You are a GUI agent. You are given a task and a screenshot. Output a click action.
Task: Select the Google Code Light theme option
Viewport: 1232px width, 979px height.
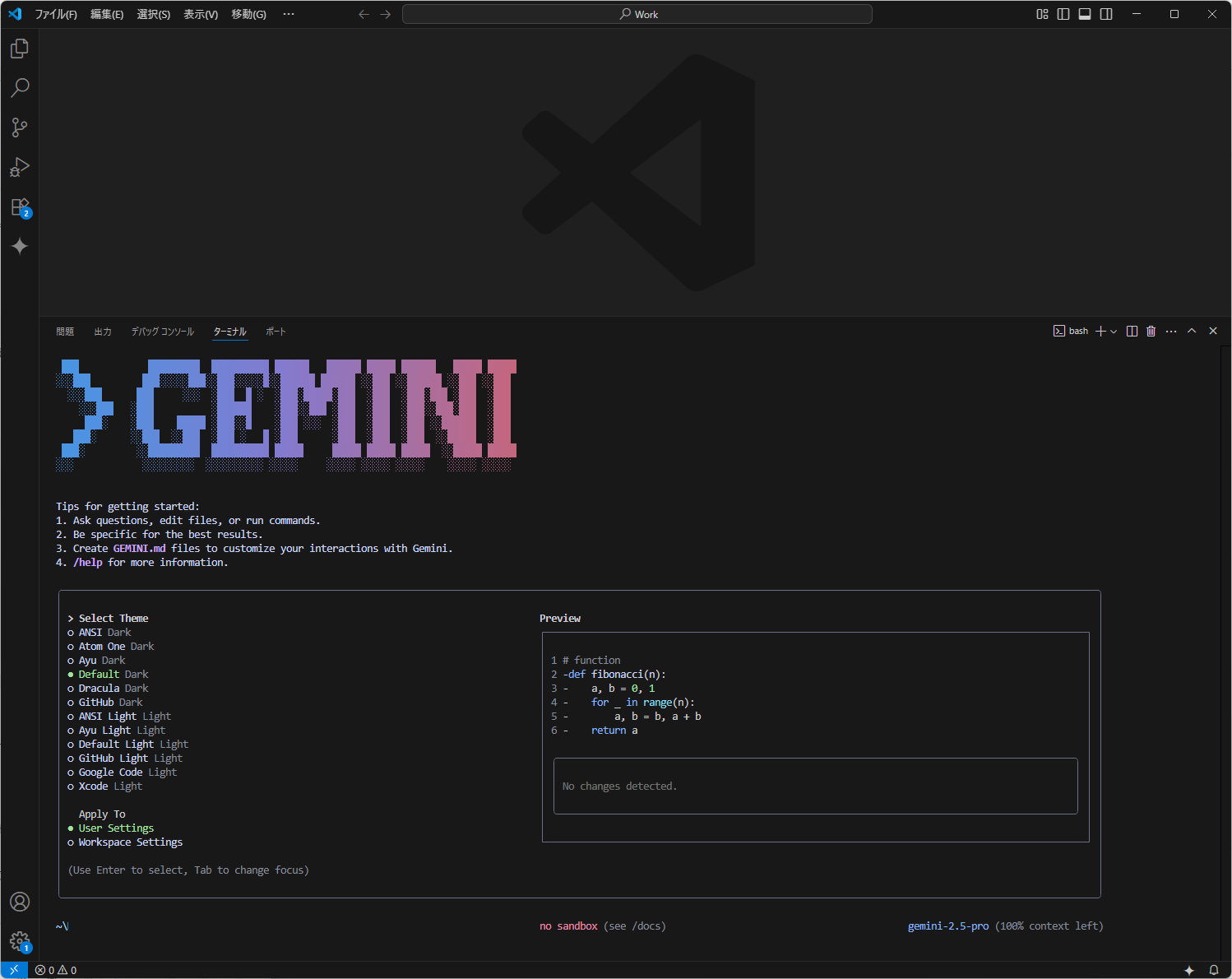coord(123,773)
